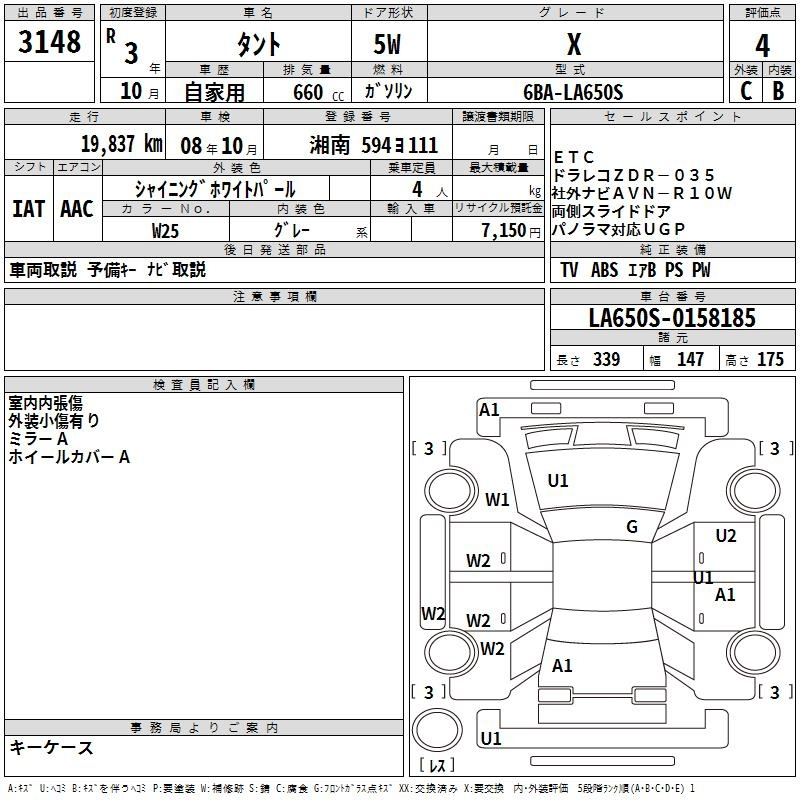800x800 pixels.
Task: Select model code 6BA-LA650S
Action: (x=573, y=92)
